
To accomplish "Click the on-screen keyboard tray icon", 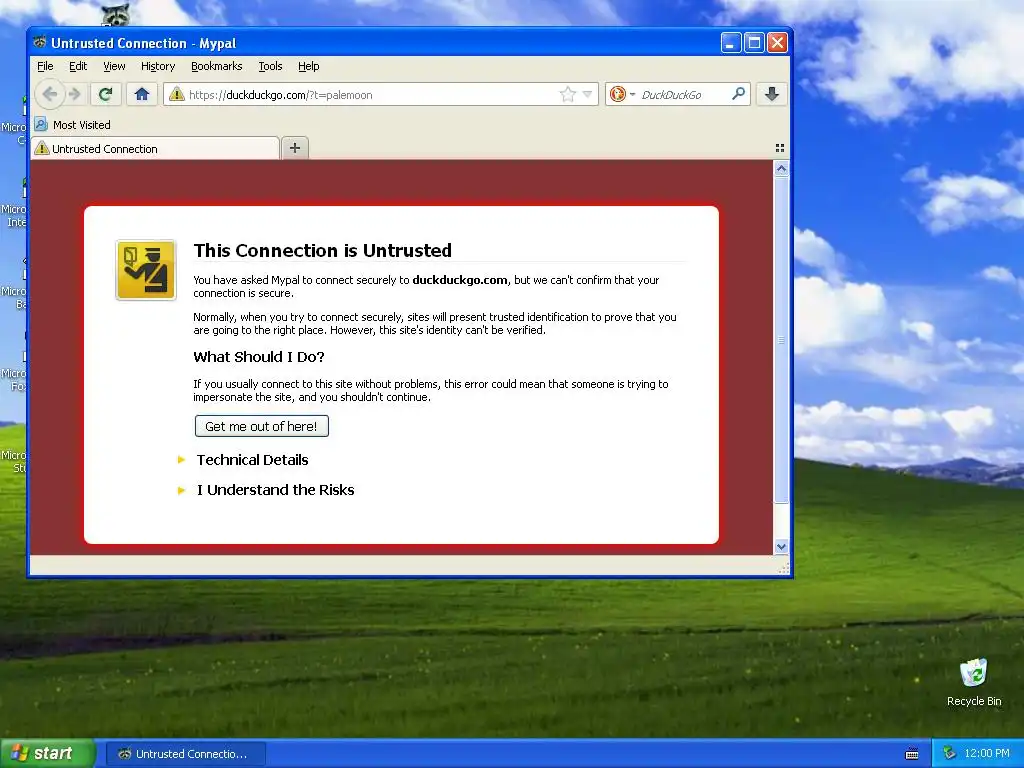I will tap(912, 754).
